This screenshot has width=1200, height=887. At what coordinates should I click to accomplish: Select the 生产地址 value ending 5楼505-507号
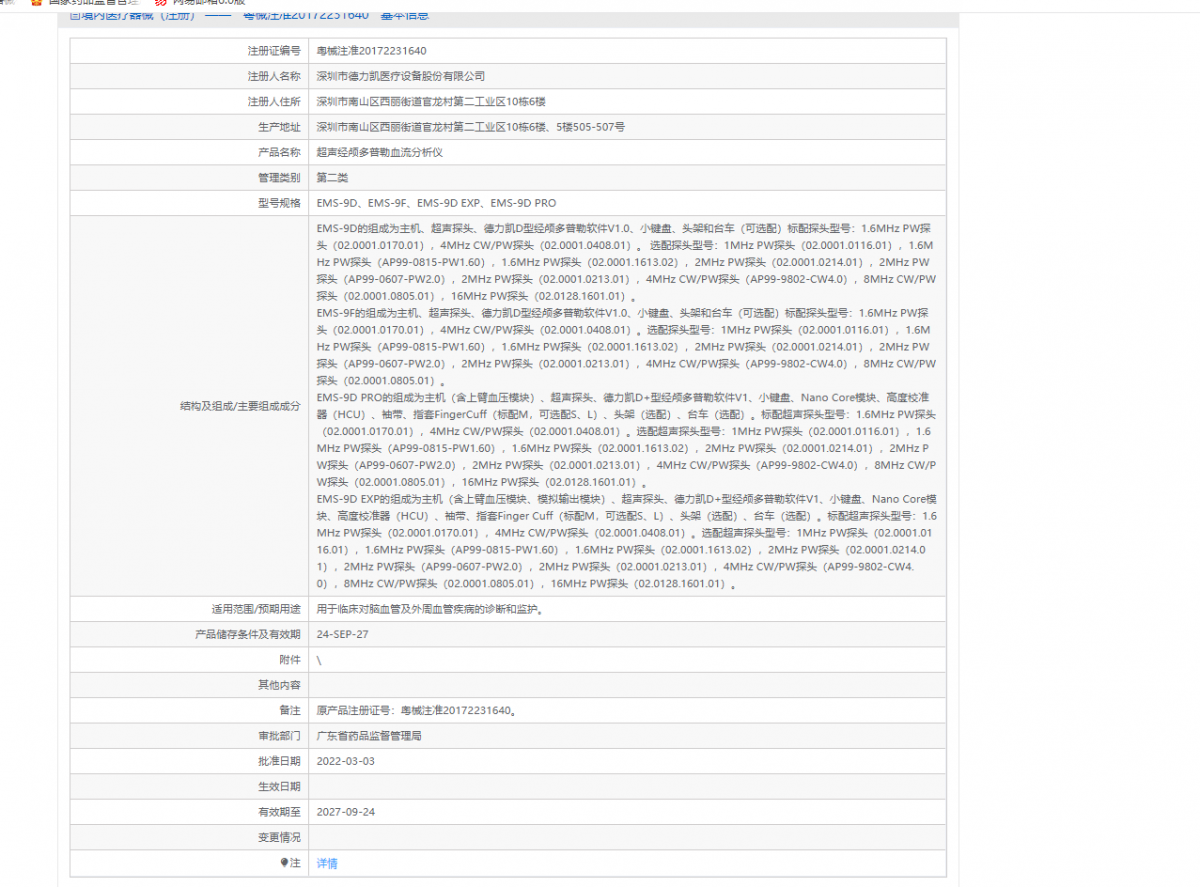point(471,127)
